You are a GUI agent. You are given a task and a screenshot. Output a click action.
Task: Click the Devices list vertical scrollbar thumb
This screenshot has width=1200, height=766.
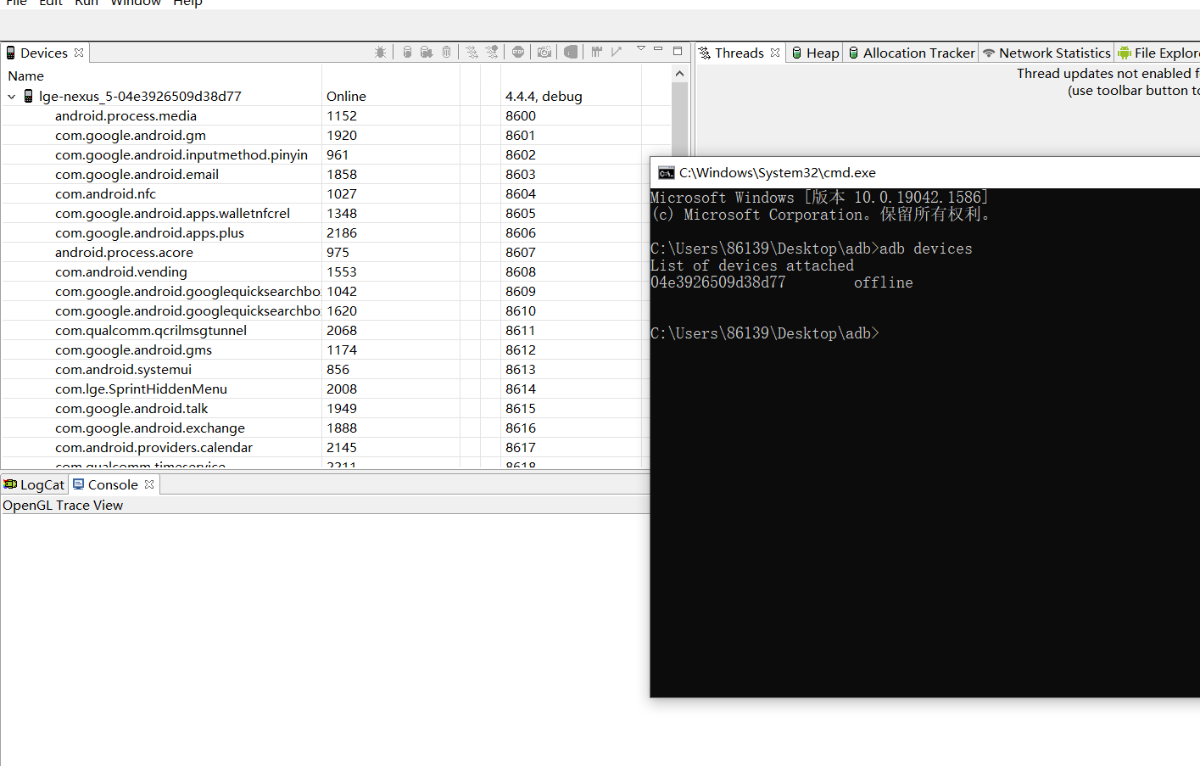(680, 120)
